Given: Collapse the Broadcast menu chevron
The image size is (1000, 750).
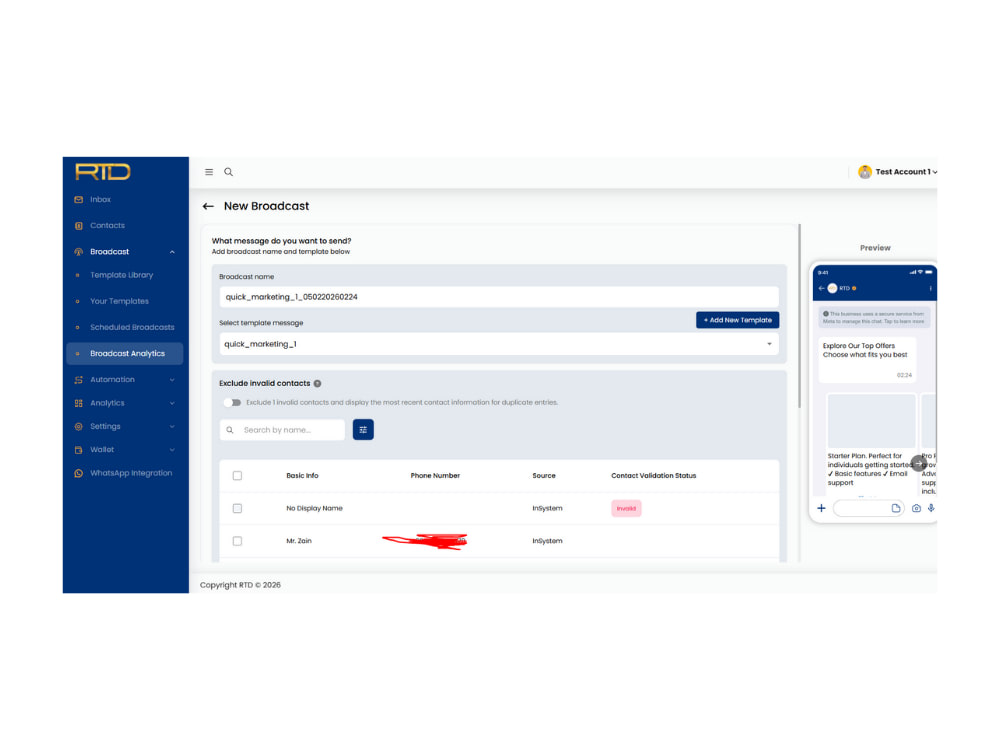Looking at the screenshot, I should 172,253.
